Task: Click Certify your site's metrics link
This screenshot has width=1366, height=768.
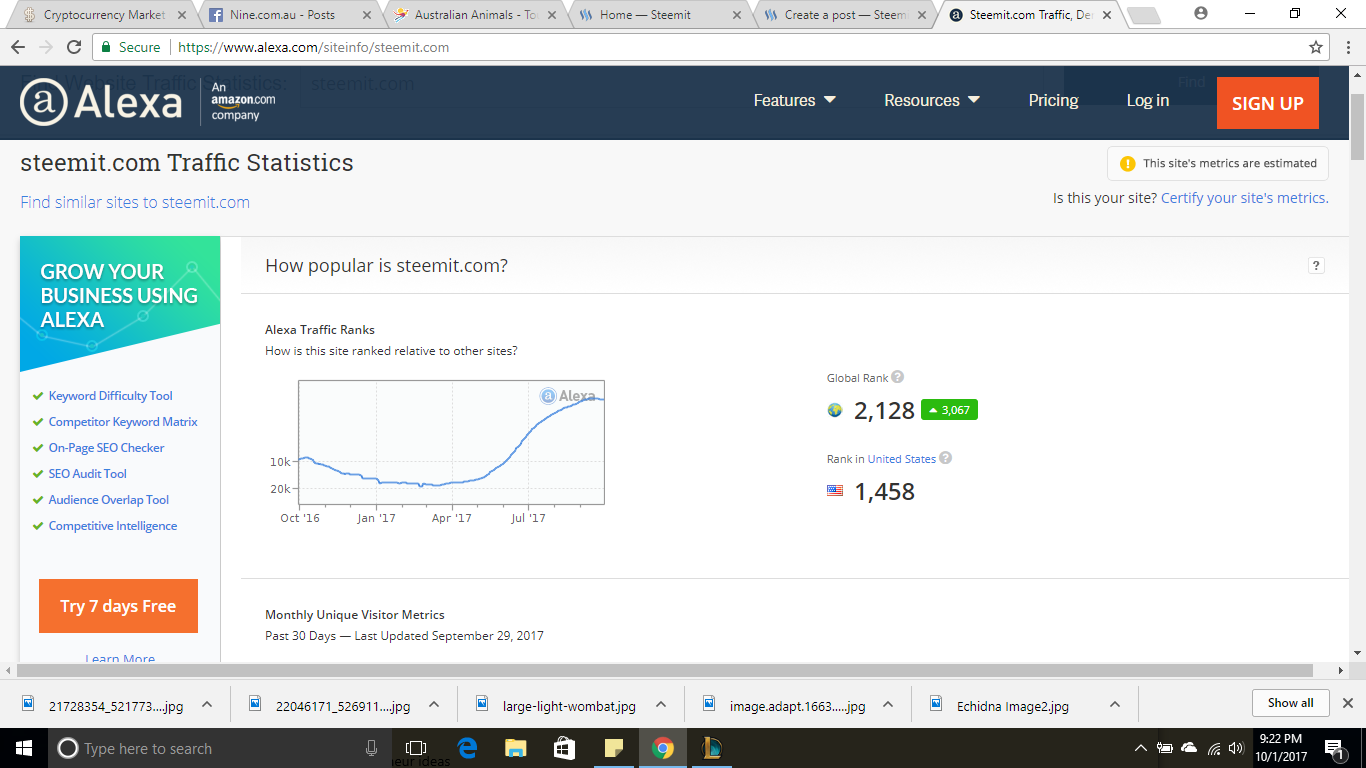Action: 1245,198
